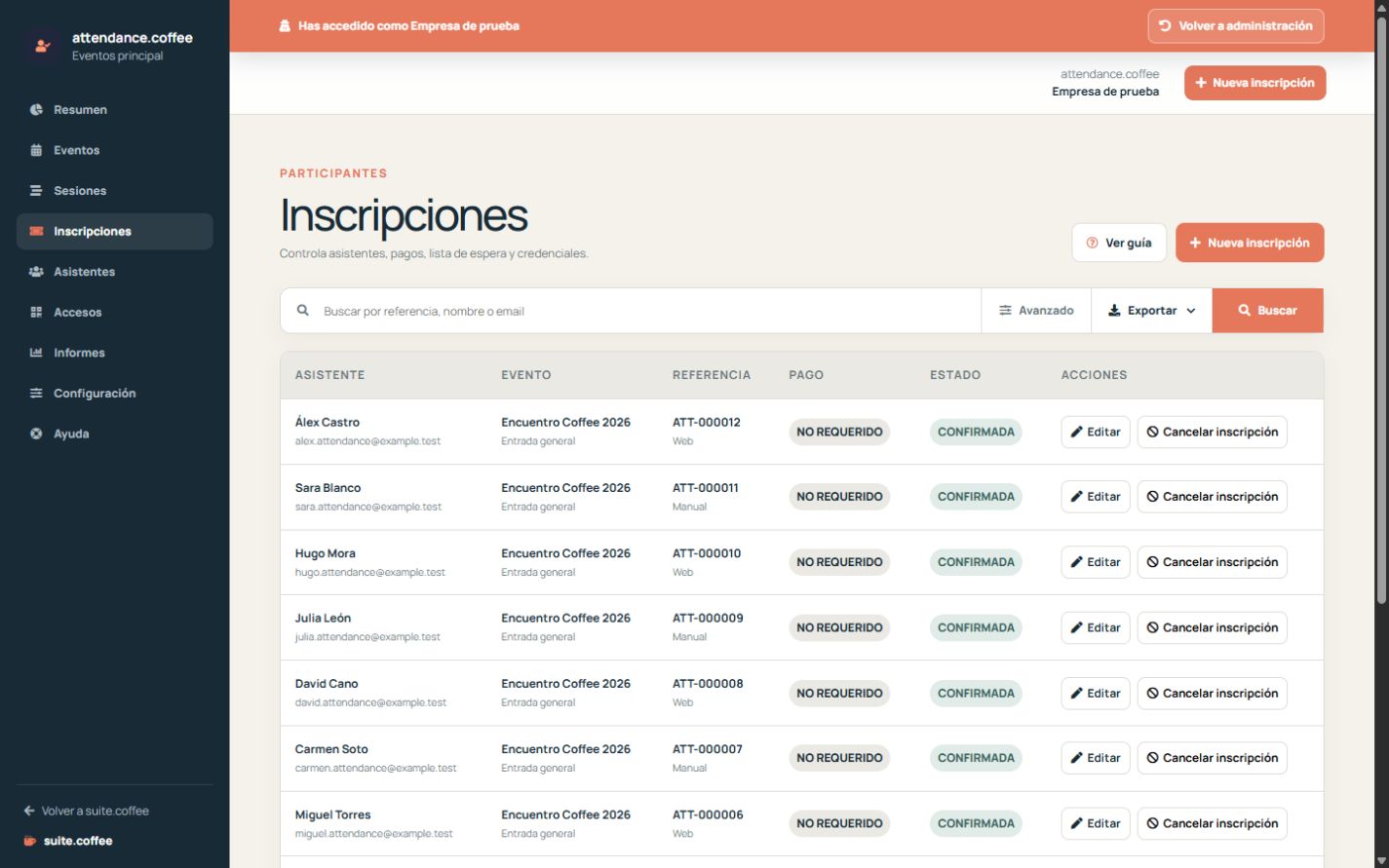Screen dimensions: 1389x868
Task: Cancel inscripción for Álex Castro
Action: click(x=1212, y=432)
